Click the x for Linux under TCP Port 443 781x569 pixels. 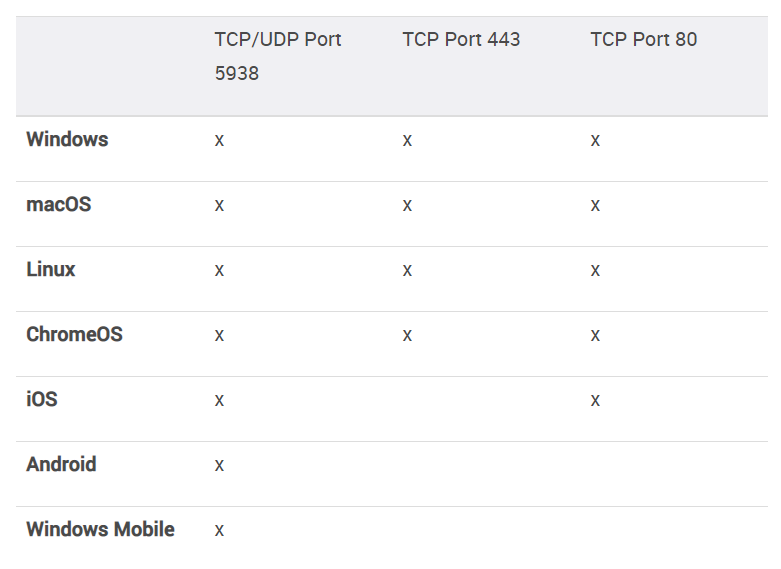(407, 271)
